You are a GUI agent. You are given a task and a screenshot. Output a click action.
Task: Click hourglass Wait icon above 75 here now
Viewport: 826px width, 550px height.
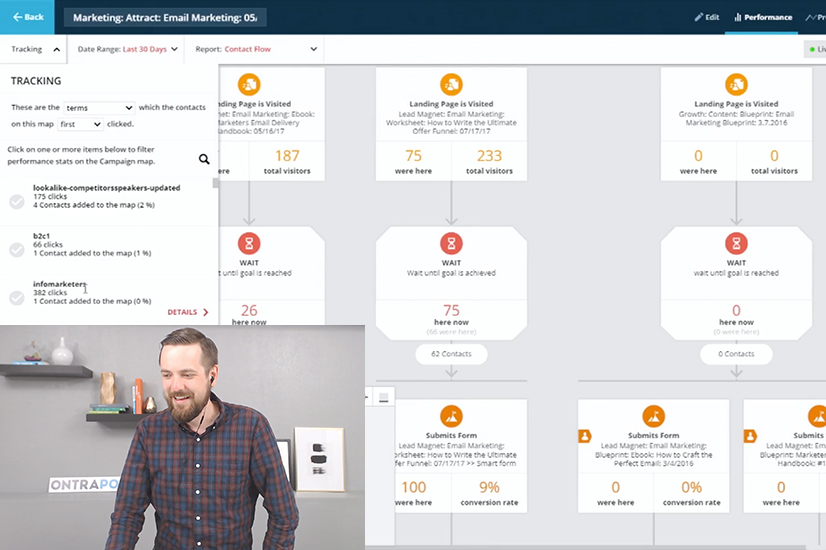tap(451, 243)
